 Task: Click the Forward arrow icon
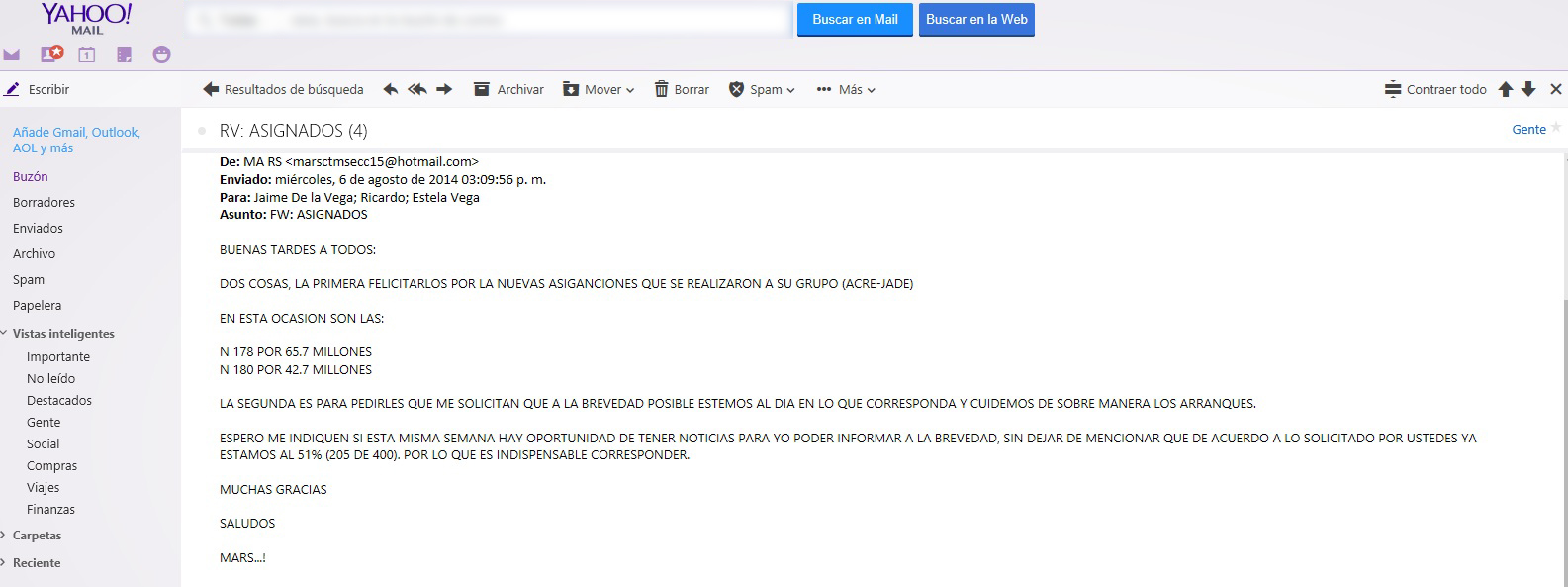click(x=444, y=89)
